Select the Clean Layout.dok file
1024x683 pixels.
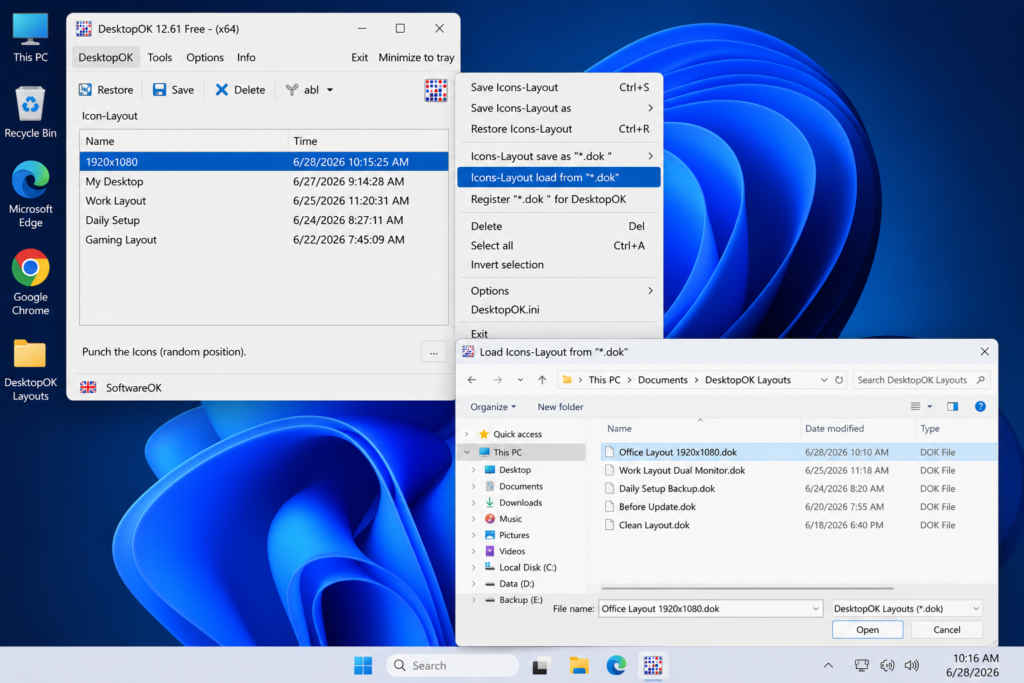(798, 525)
